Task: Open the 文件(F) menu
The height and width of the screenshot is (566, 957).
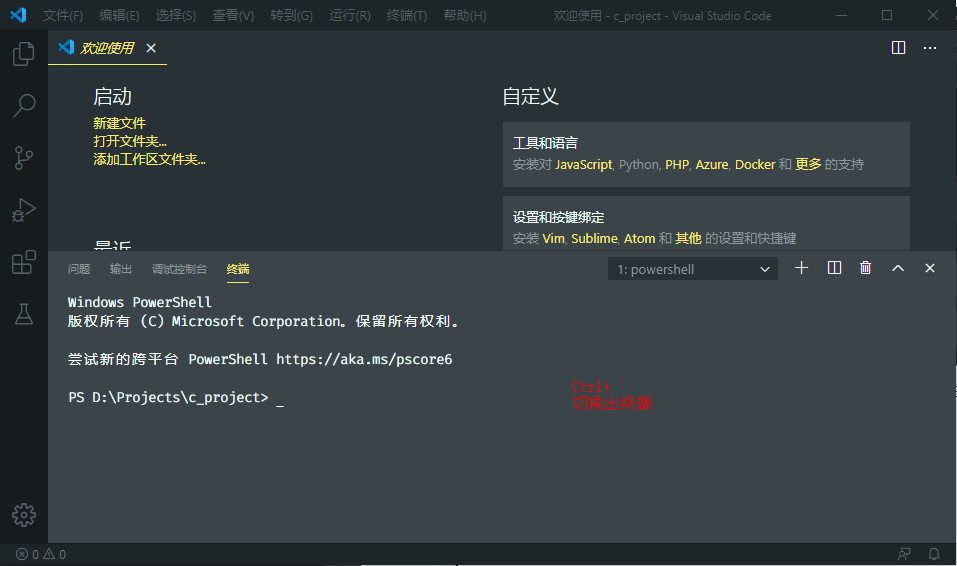Action: pyautogui.click(x=63, y=15)
